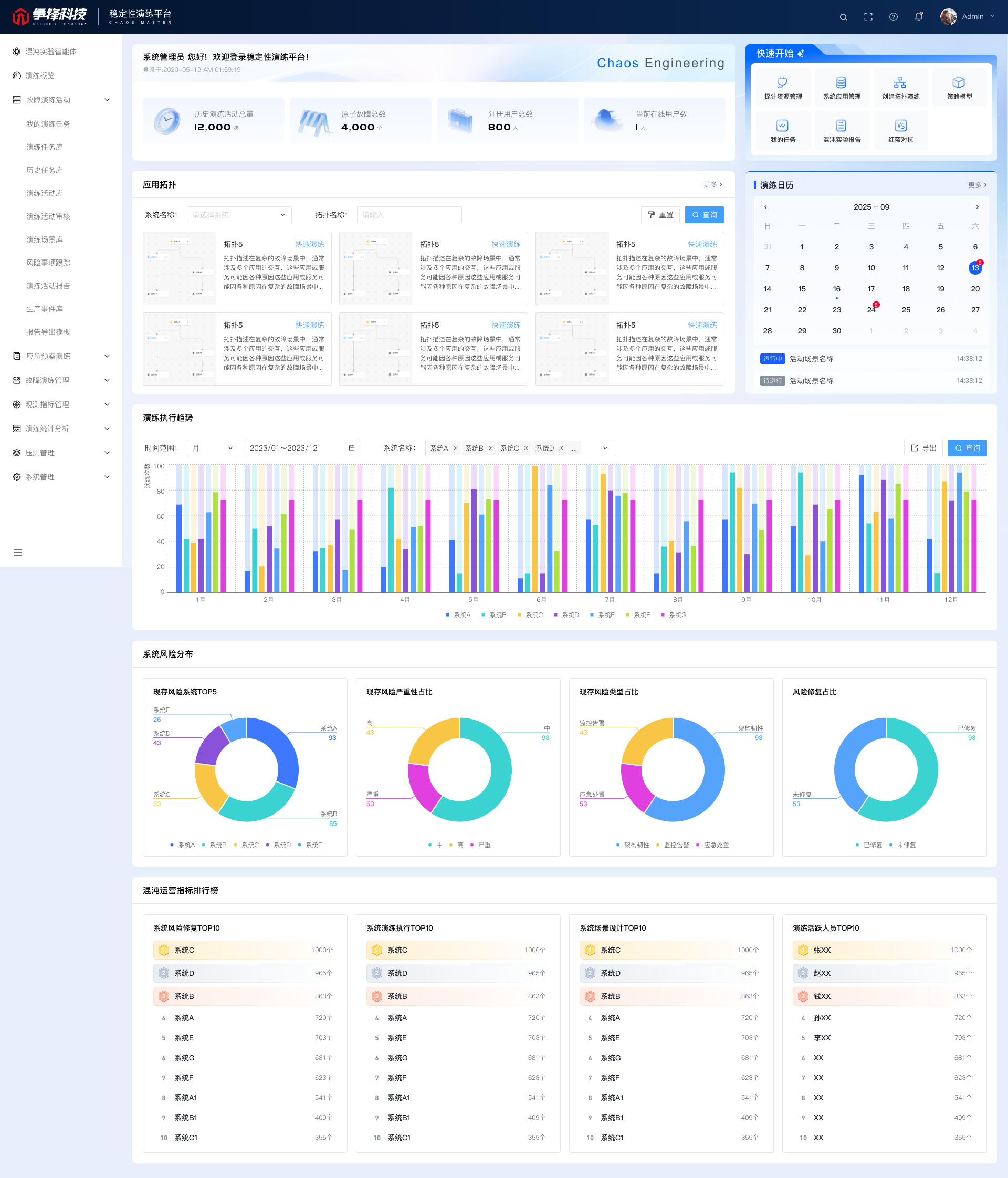This screenshot has height=1178, width=1008.
Task: Open the notification bell
Action: click(x=918, y=16)
